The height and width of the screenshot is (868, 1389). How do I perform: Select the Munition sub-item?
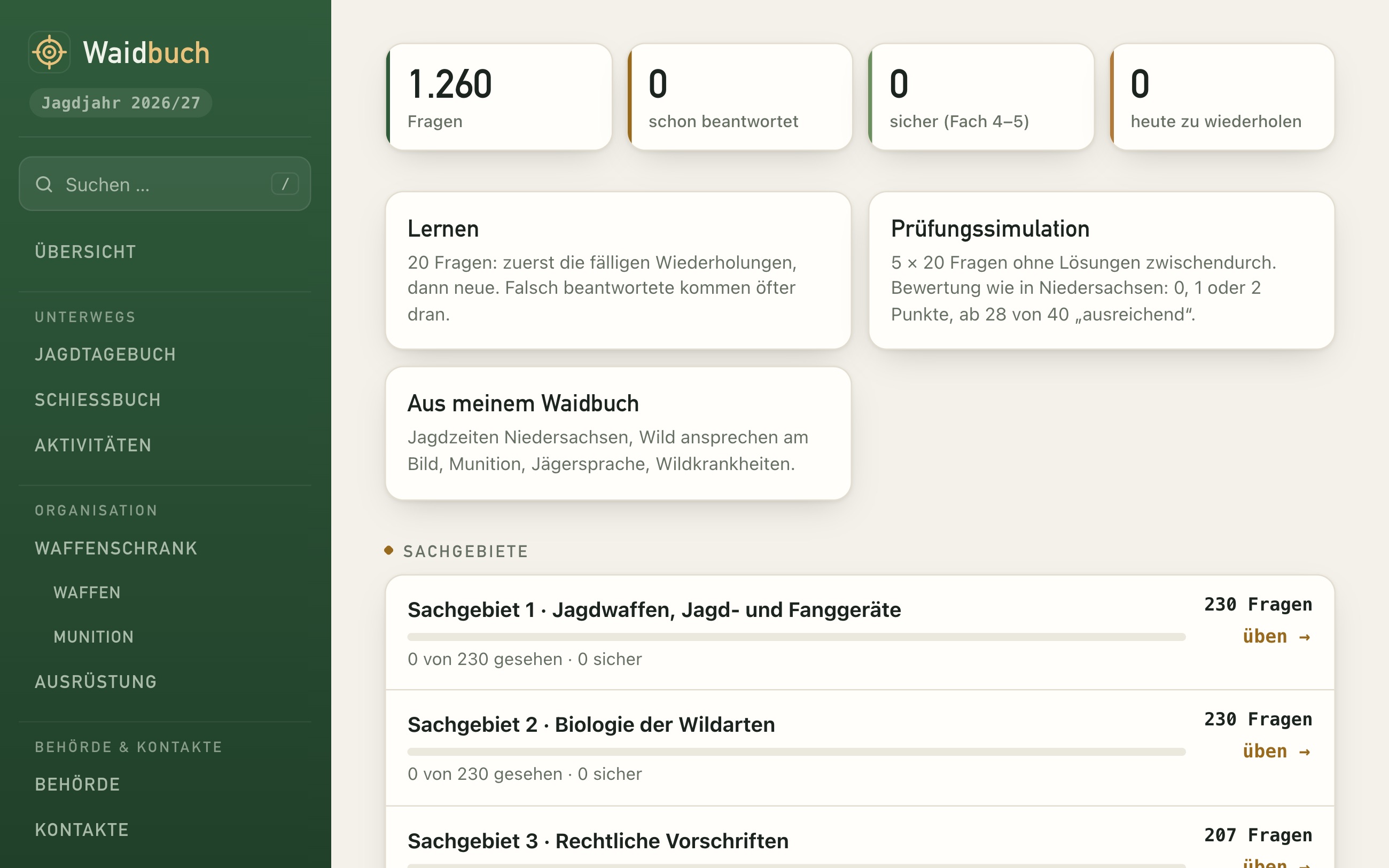point(93,637)
